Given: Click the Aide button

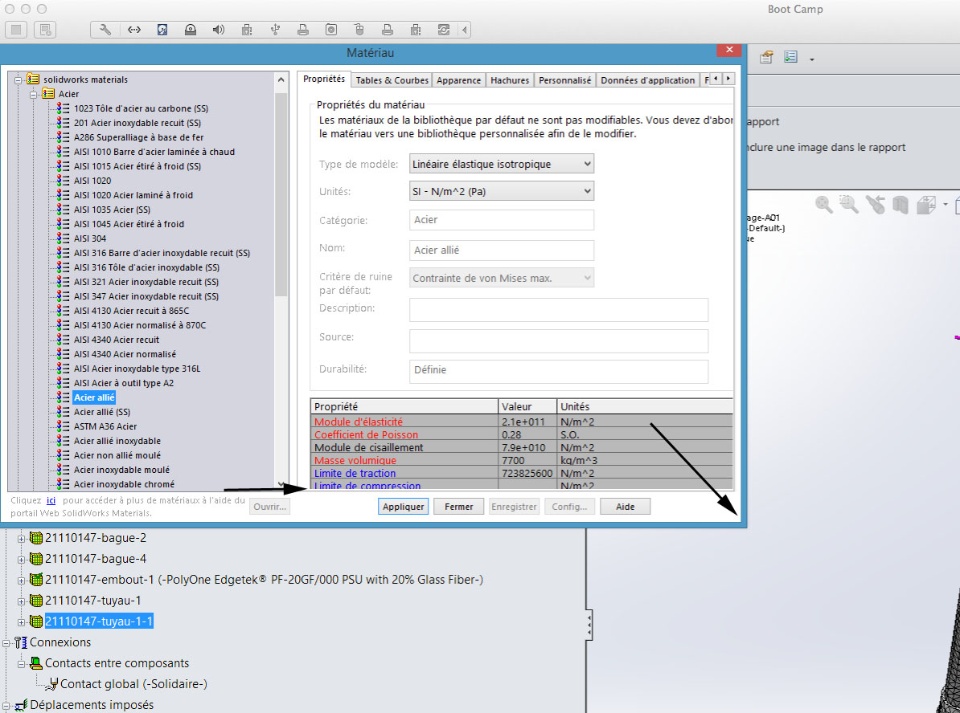Looking at the screenshot, I should pyautogui.click(x=625, y=507).
